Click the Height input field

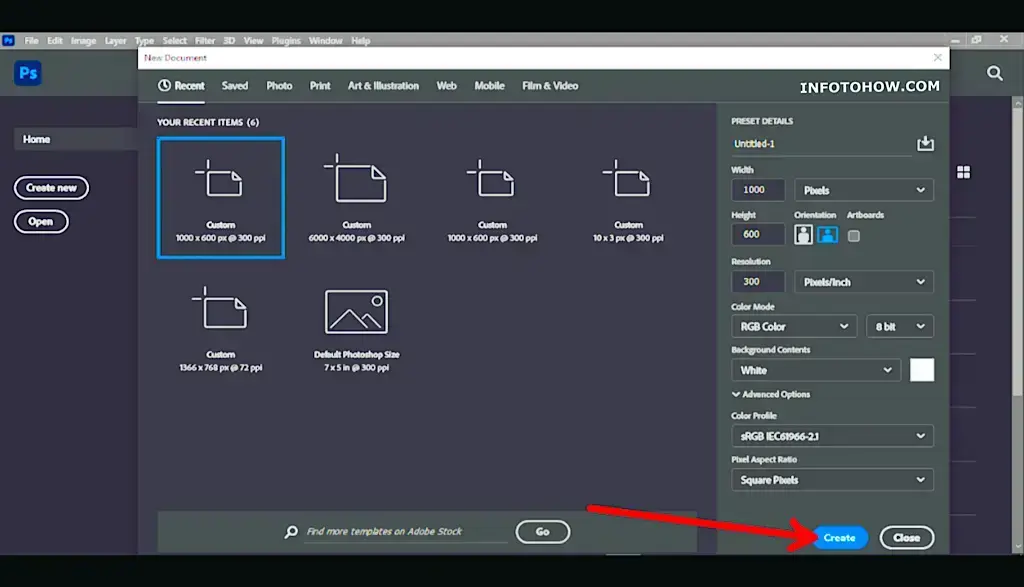point(758,234)
